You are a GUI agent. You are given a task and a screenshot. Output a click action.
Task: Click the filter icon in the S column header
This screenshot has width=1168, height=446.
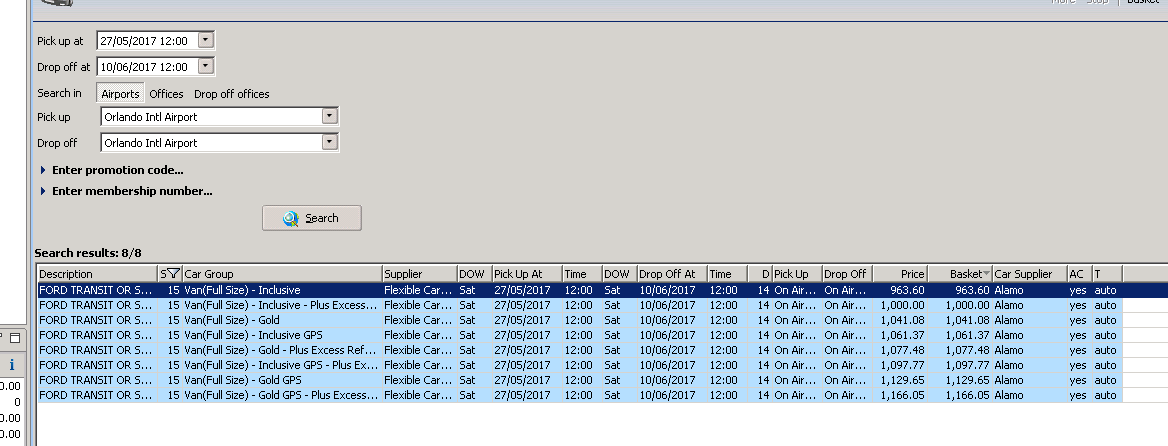click(174, 273)
